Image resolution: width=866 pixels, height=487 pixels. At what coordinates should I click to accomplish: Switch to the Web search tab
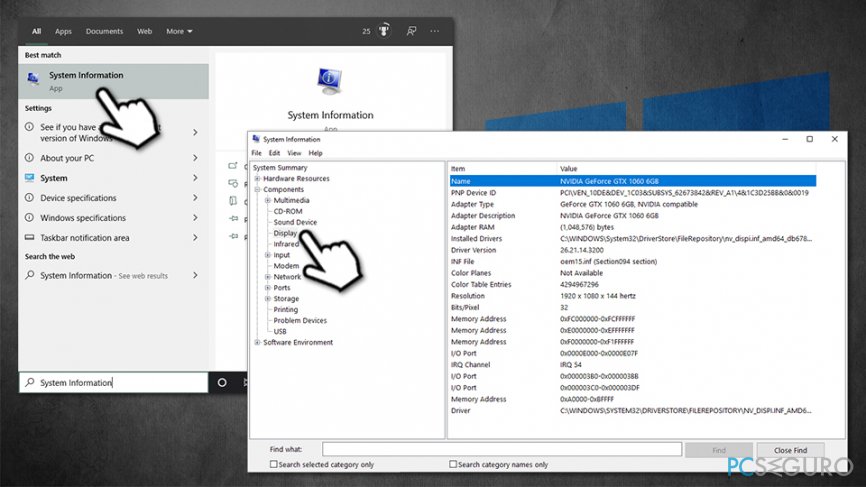(145, 31)
